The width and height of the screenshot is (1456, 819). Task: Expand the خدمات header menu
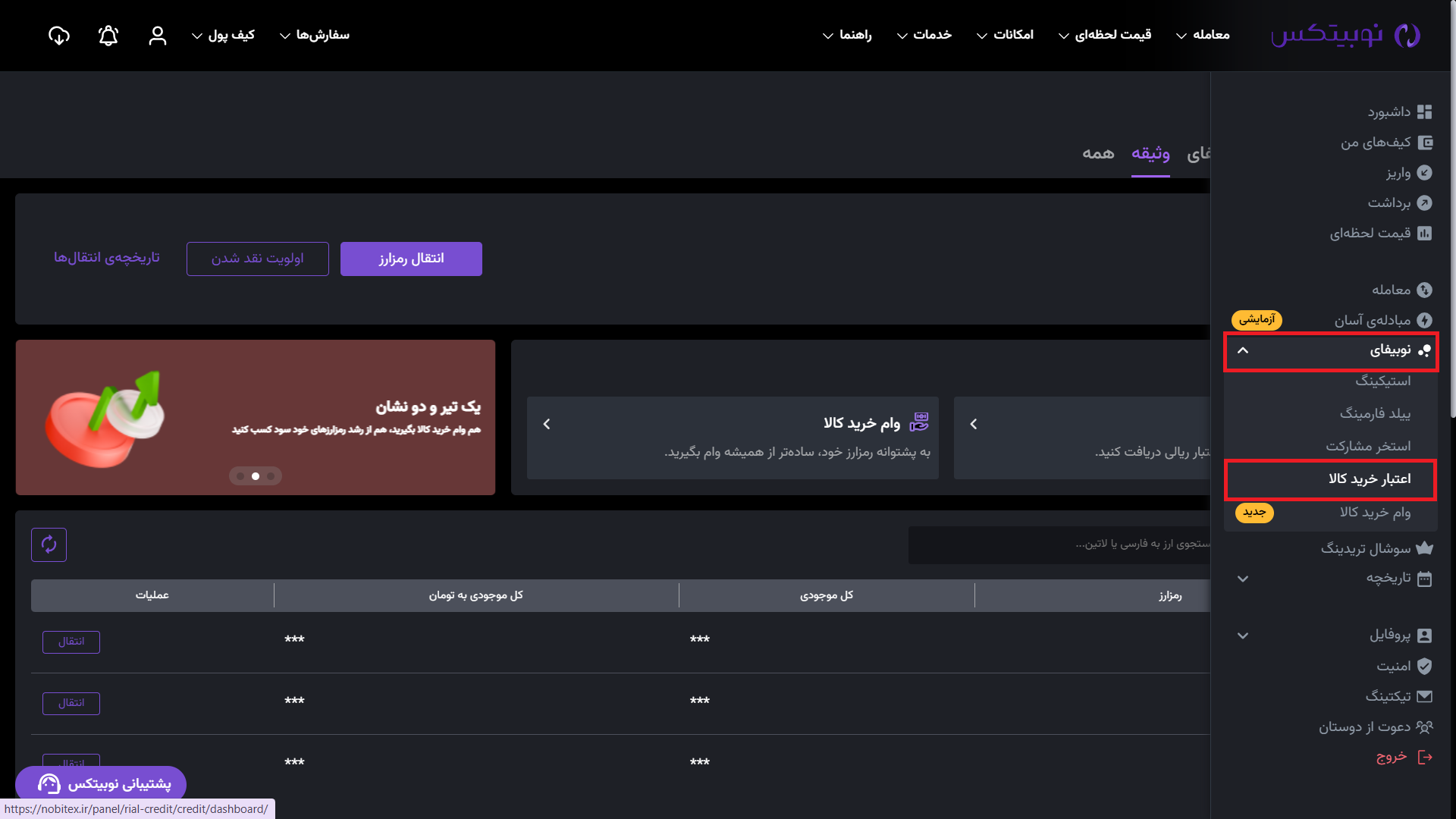click(x=924, y=35)
